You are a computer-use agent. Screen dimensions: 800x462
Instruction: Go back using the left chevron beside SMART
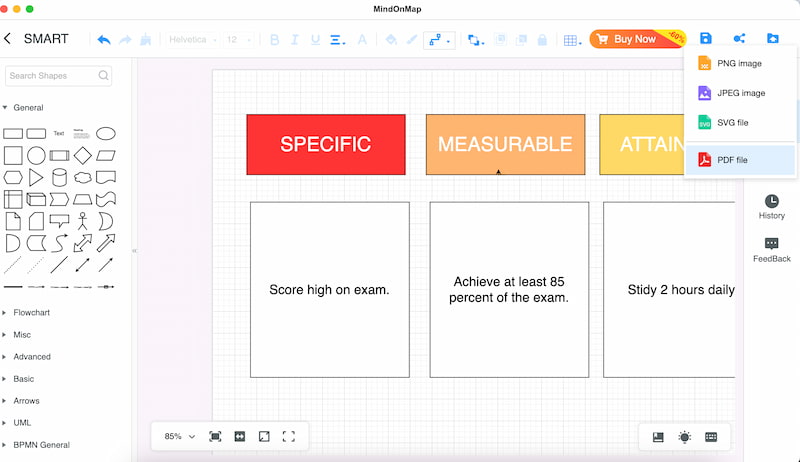pos(7,38)
